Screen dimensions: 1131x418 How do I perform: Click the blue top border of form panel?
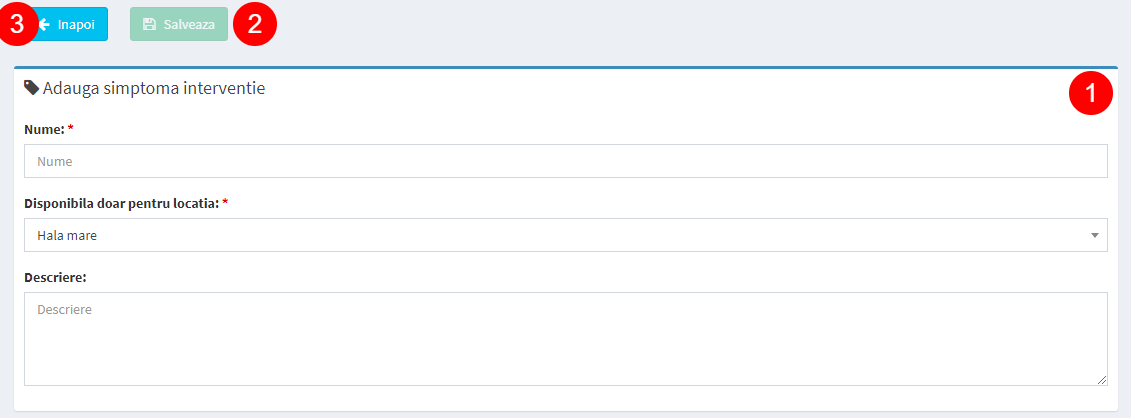coord(566,68)
